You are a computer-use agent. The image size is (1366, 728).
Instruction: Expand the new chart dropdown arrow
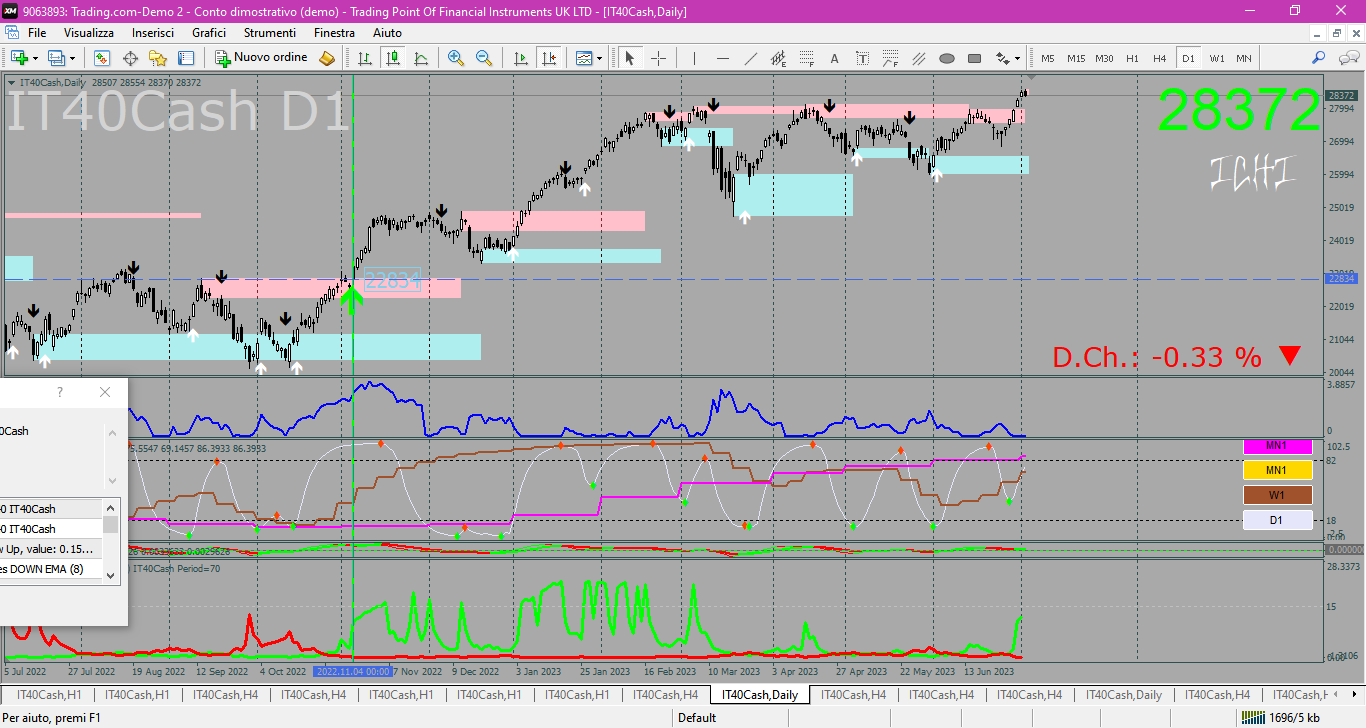35,58
